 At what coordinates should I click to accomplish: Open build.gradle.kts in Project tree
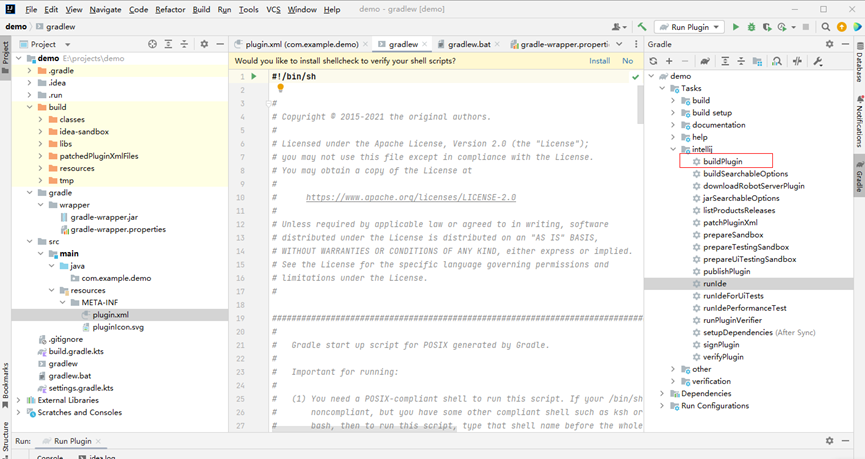tap(76, 351)
